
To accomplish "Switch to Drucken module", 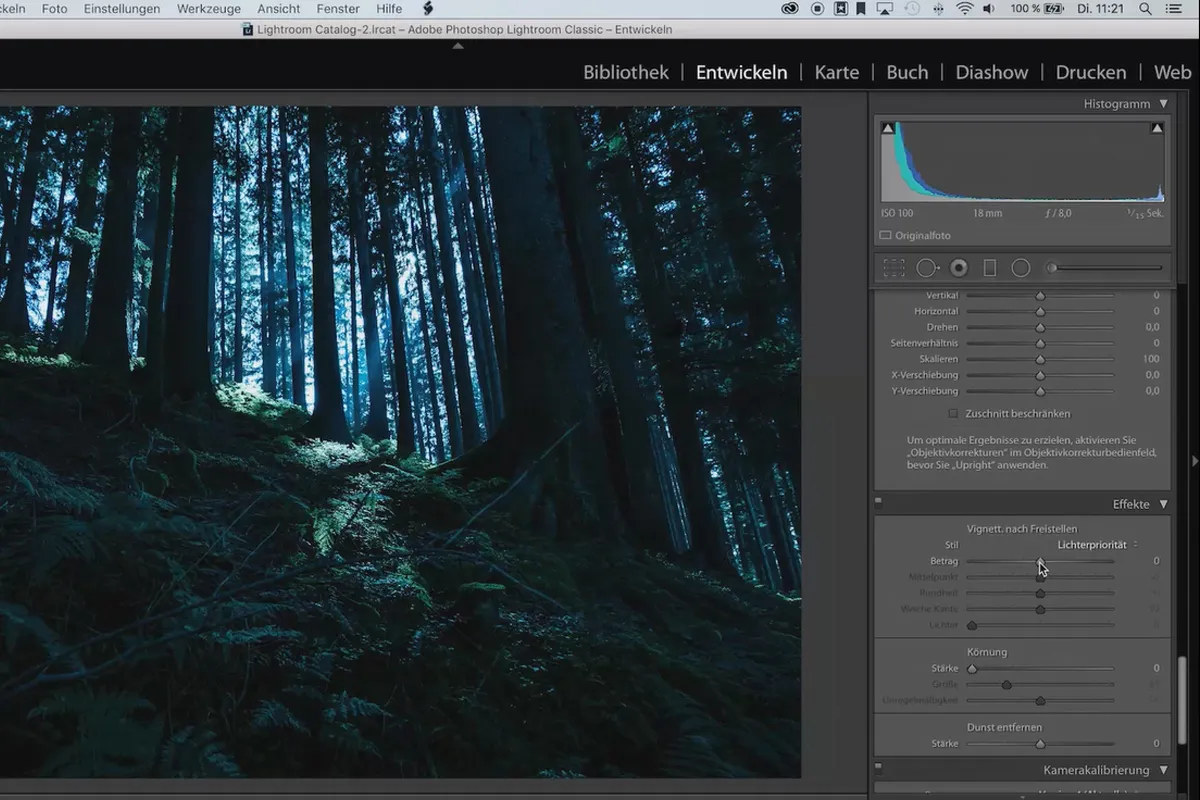I will point(1091,73).
